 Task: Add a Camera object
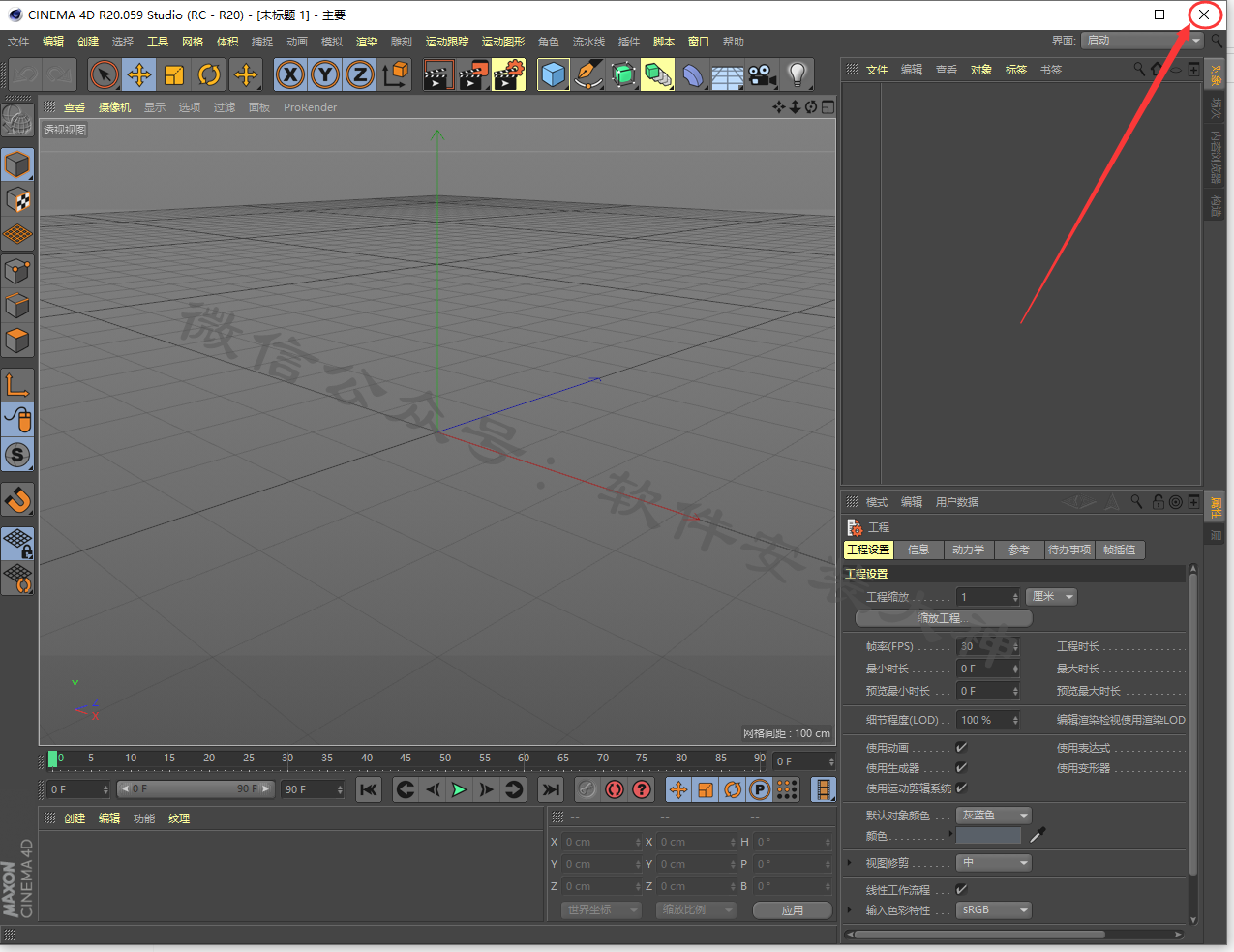point(763,74)
